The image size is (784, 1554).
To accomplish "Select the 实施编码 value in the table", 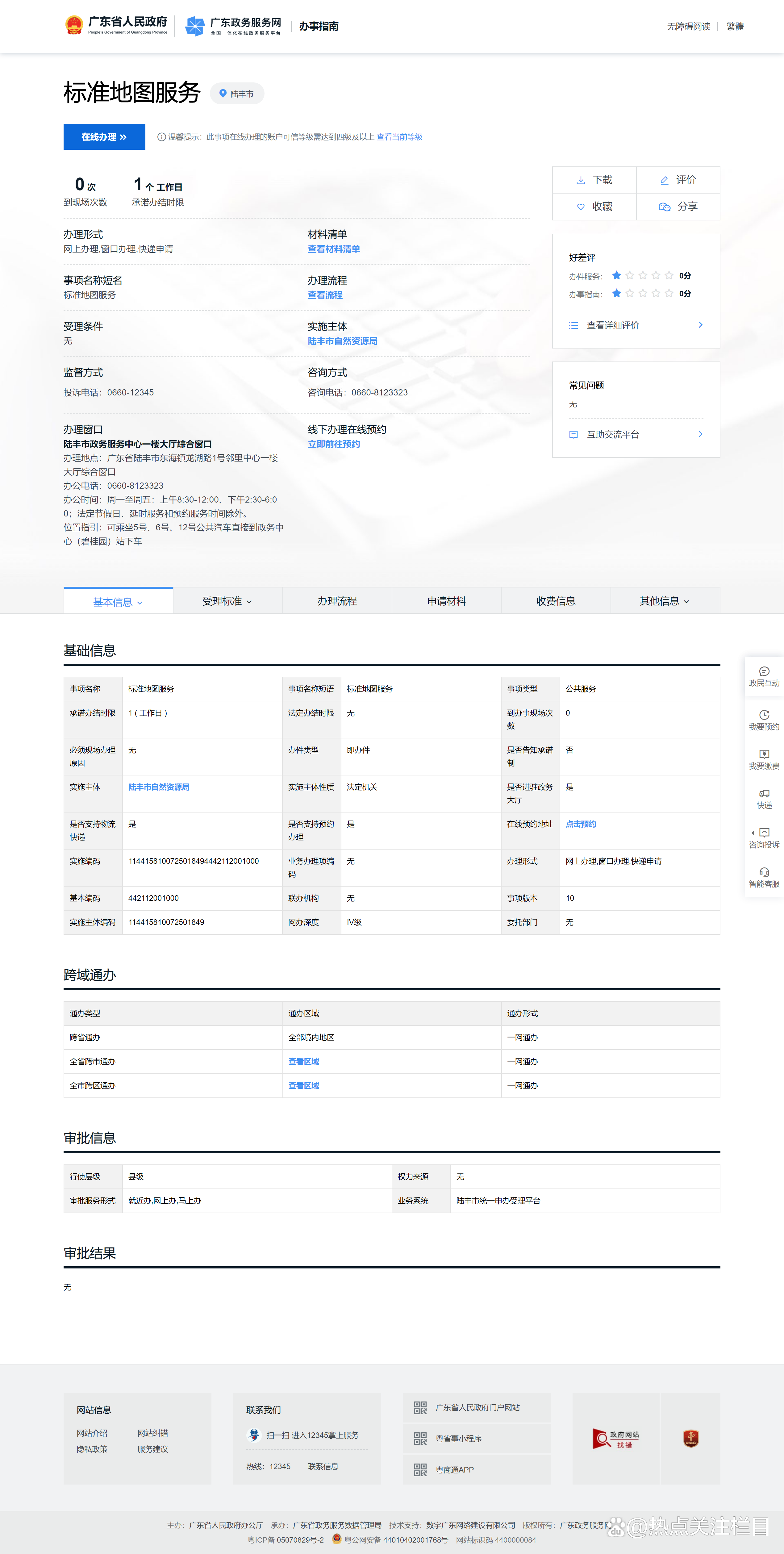I will [x=194, y=861].
